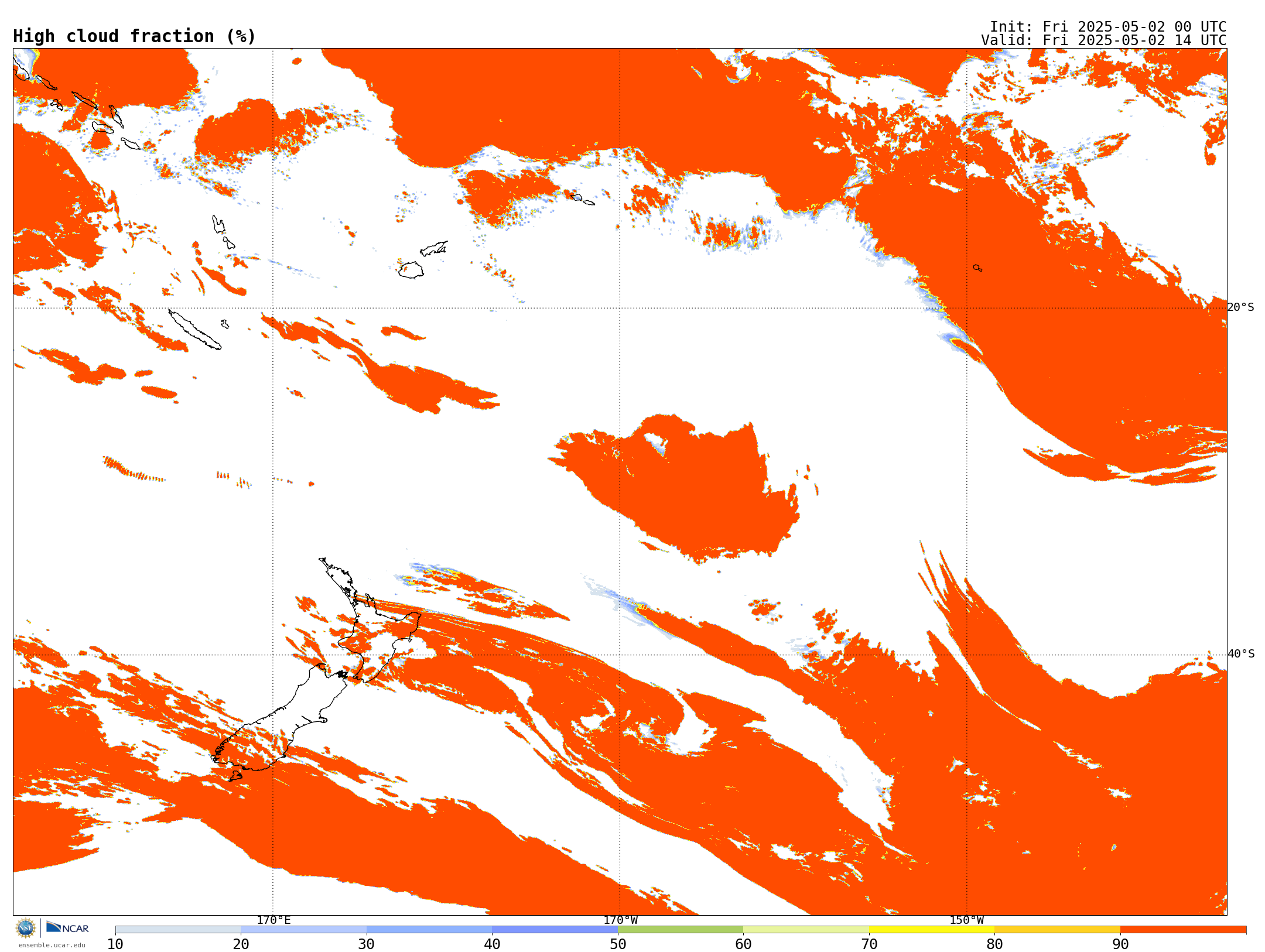
Task: Click the 170°E longitude label
Action: [273, 920]
